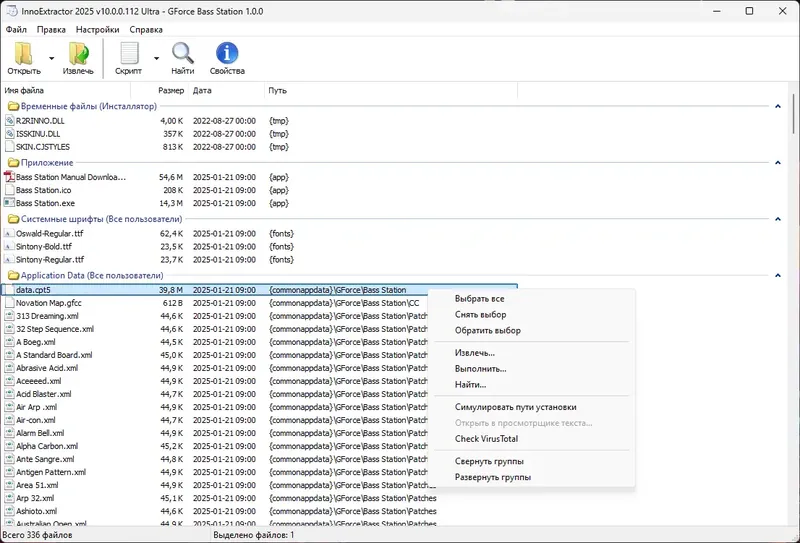The width and height of the screenshot is (800, 543).
Task: Collapse the Application Data group chevron
Action: coord(778,275)
